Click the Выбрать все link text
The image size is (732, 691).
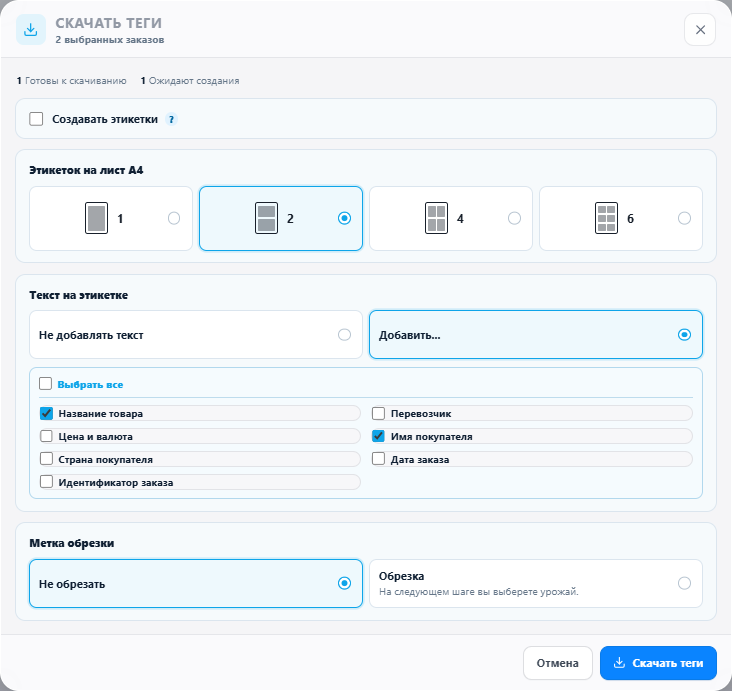(90, 385)
